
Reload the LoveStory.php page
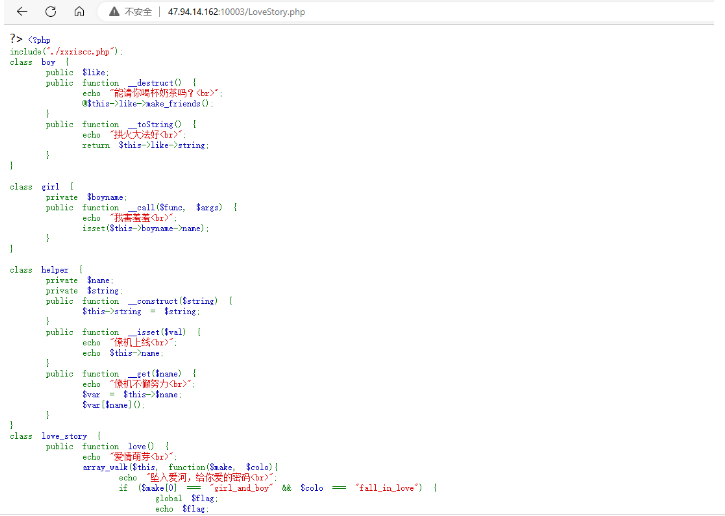(x=50, y=12)
